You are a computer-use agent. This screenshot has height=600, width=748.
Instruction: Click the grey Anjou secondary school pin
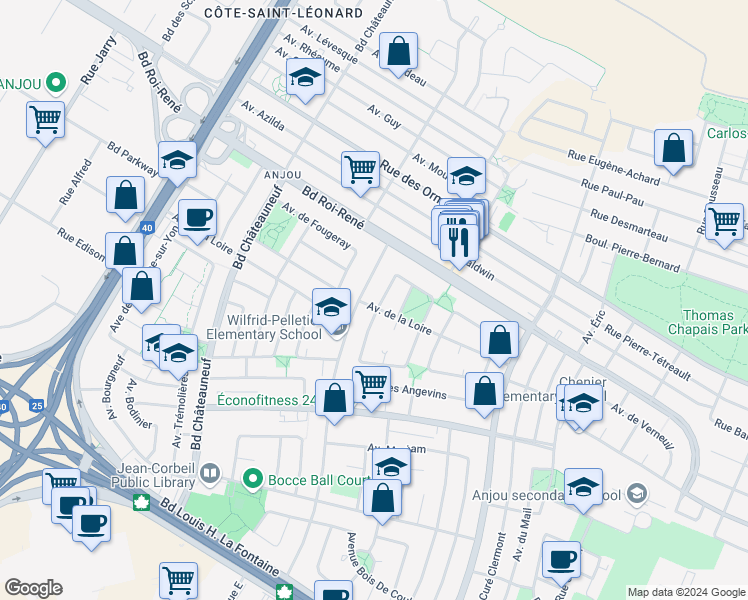[637, 494]
